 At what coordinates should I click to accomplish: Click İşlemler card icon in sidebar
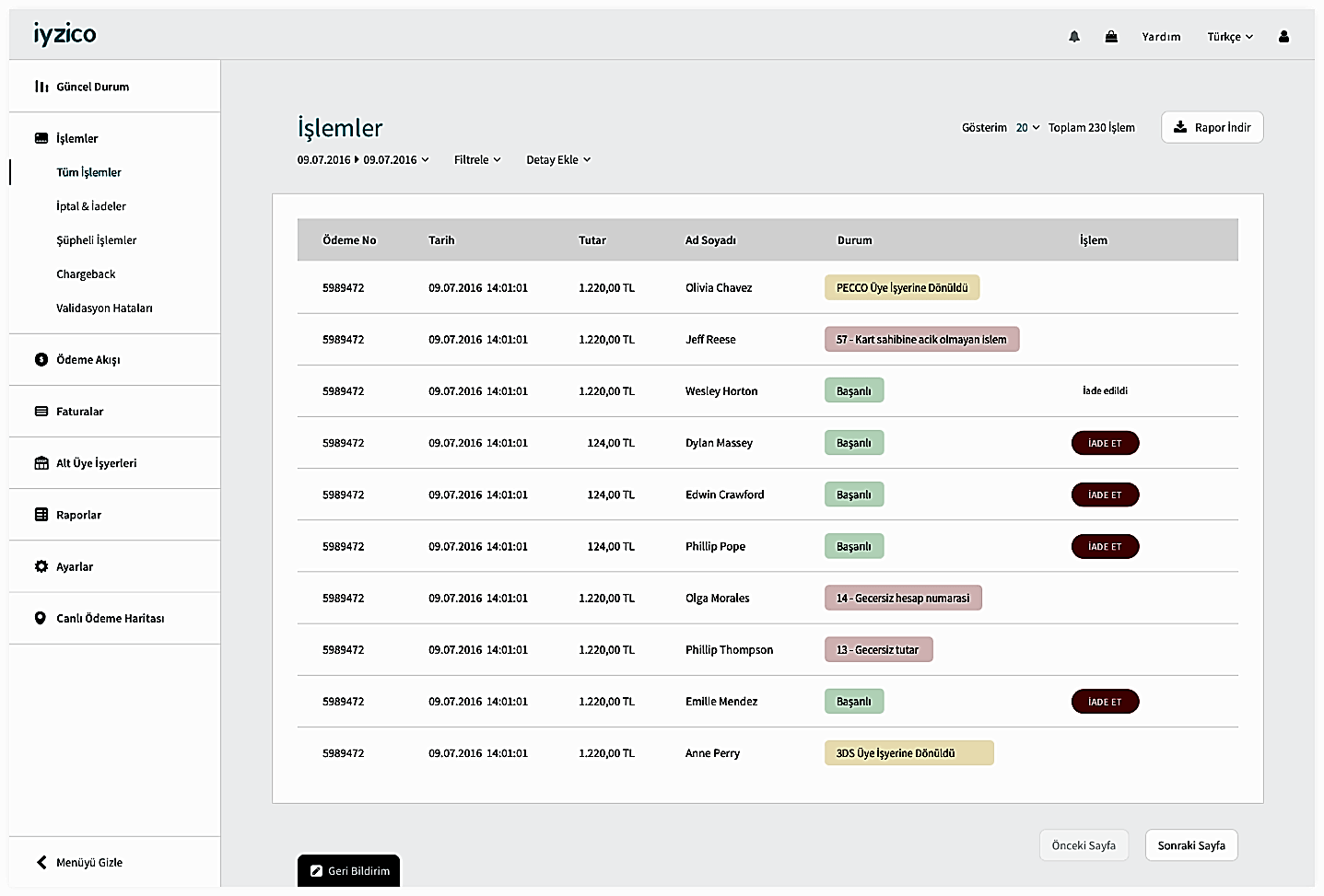coord(41,138)
